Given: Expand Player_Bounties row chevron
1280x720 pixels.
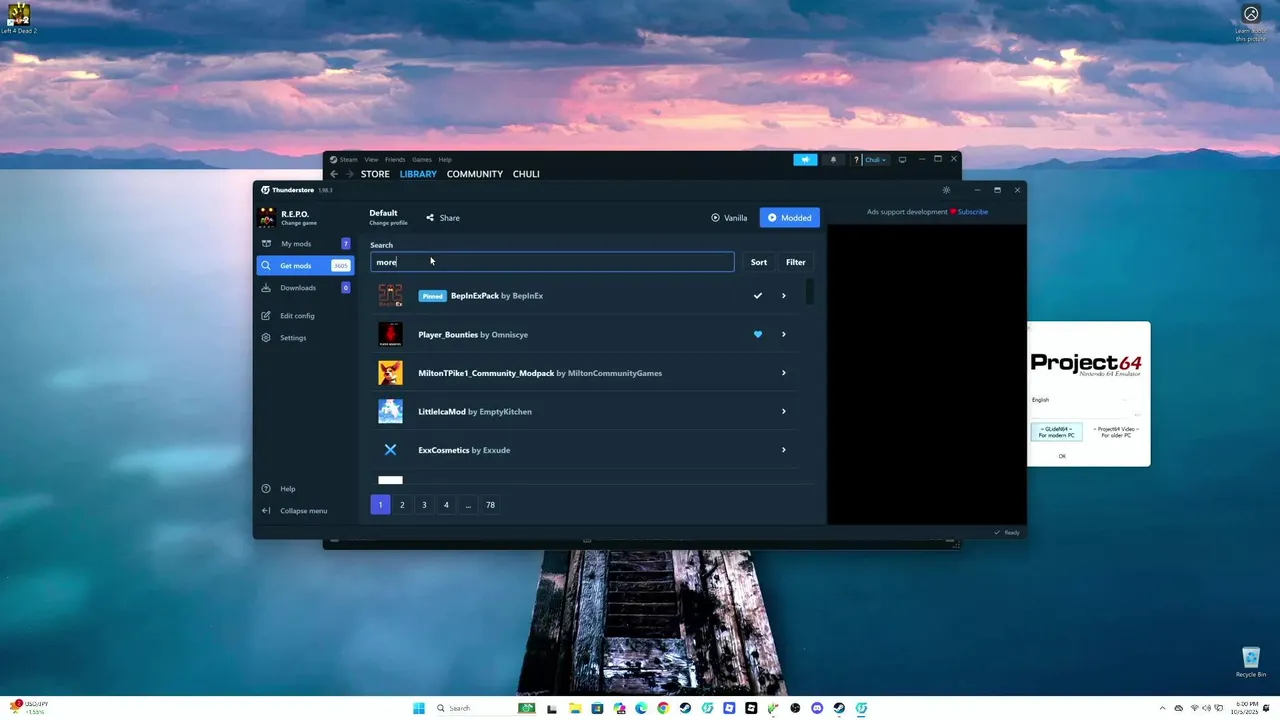Looking at the screenshot, I should pyautogui.click(x=783, y=334).
